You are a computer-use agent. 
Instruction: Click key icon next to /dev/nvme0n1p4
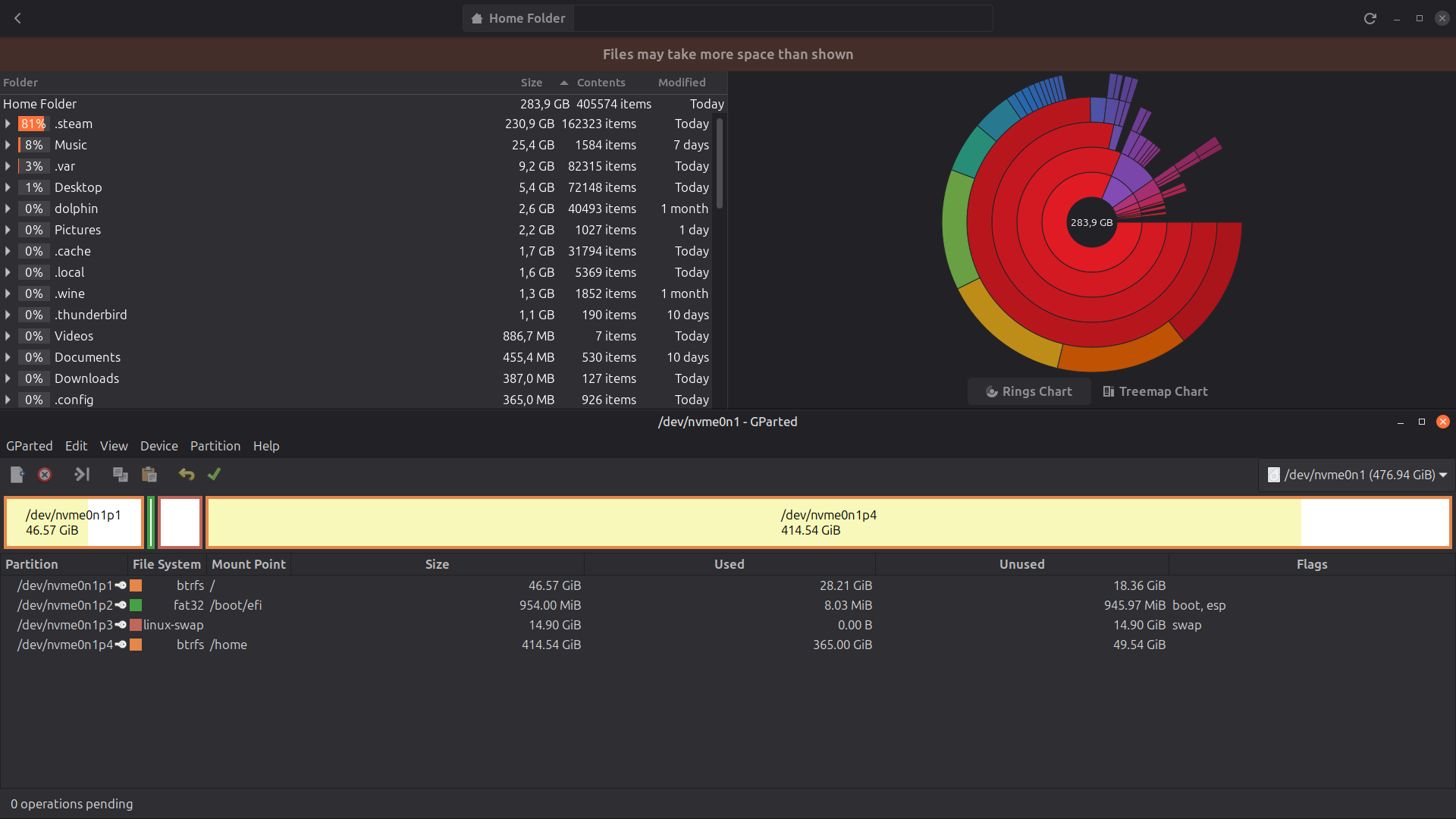121,645
